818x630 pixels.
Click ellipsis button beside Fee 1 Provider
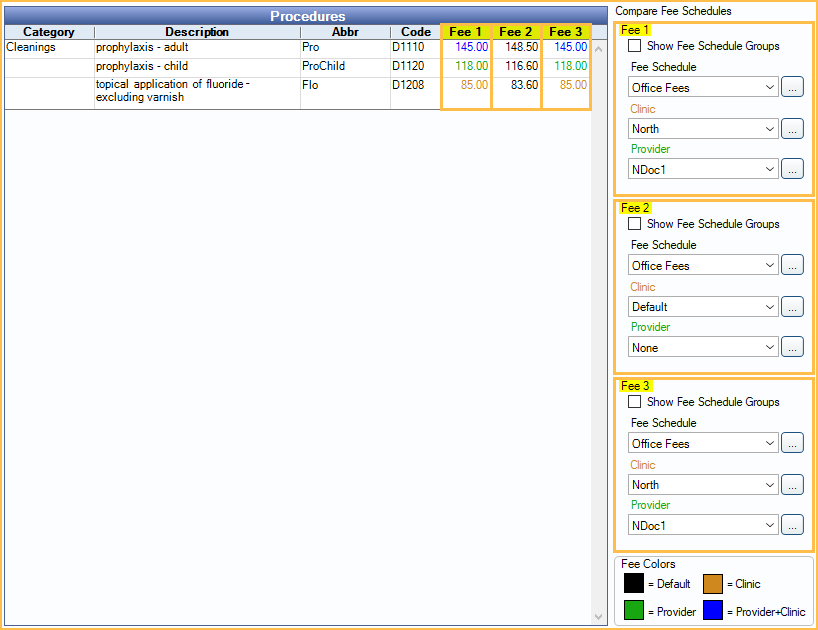792,169
